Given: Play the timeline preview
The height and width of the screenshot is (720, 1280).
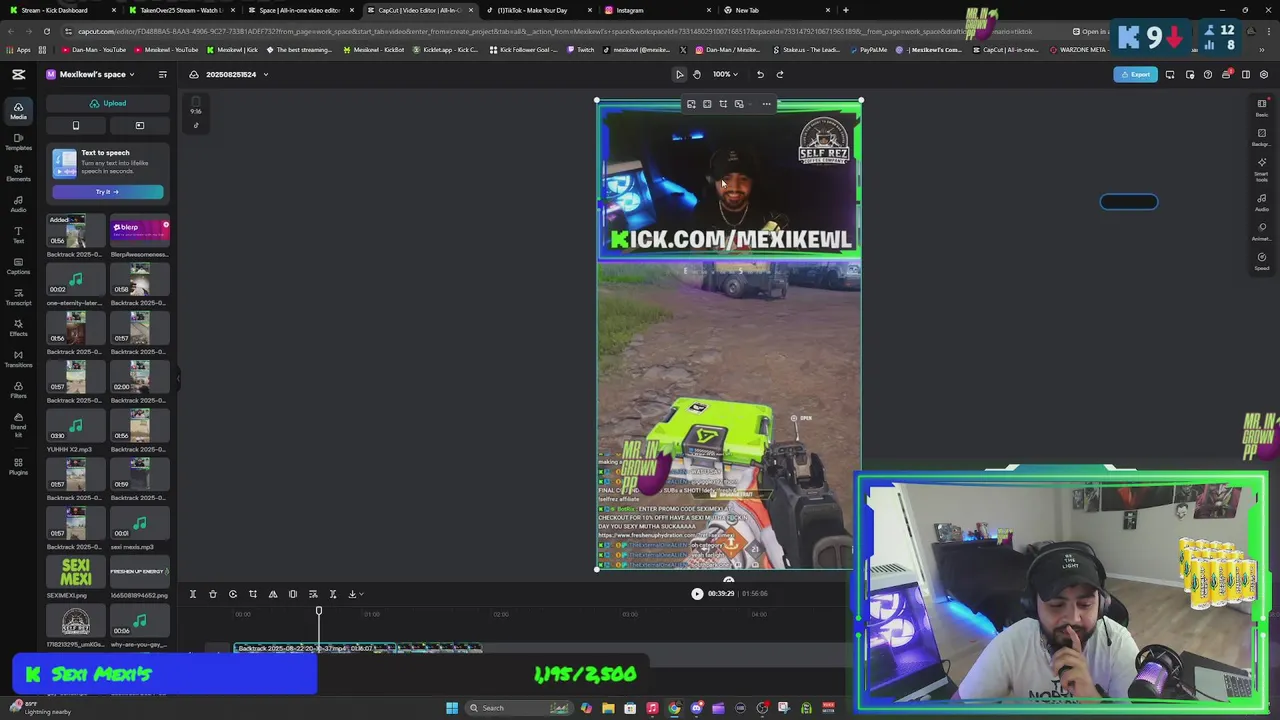Looking at the screenshot, I should click(x=697, y=594).
